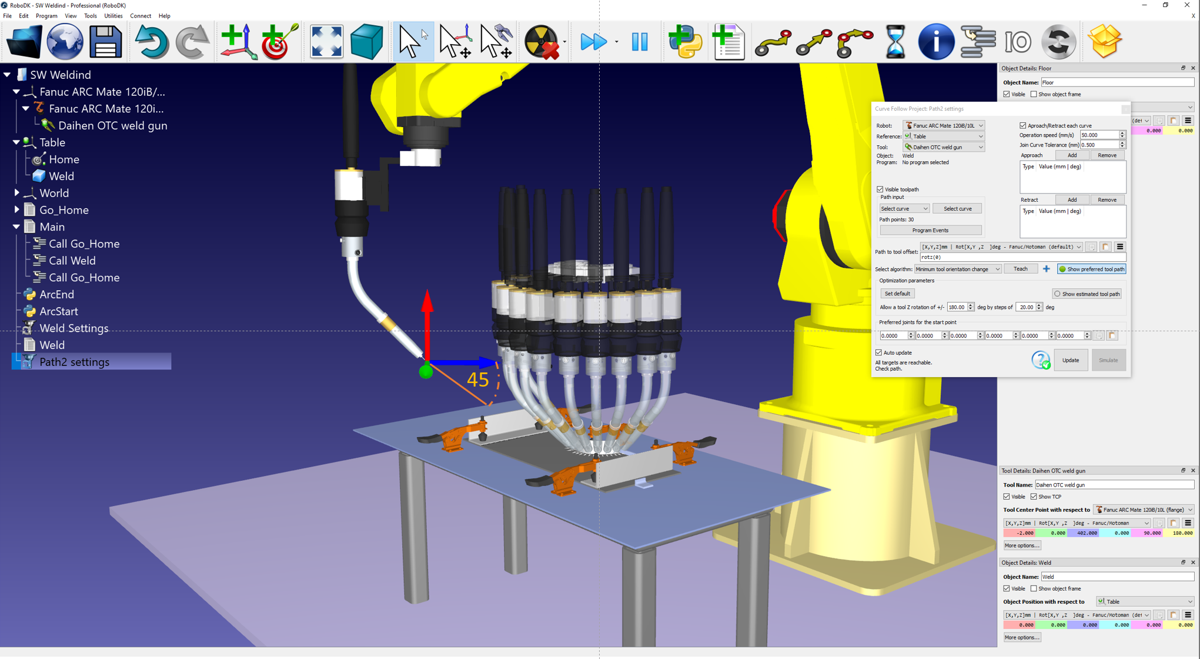The width and height of the screenshot is (1200, 659).
Task: Add a set IO instruction
Action: tap(1018, 42)
